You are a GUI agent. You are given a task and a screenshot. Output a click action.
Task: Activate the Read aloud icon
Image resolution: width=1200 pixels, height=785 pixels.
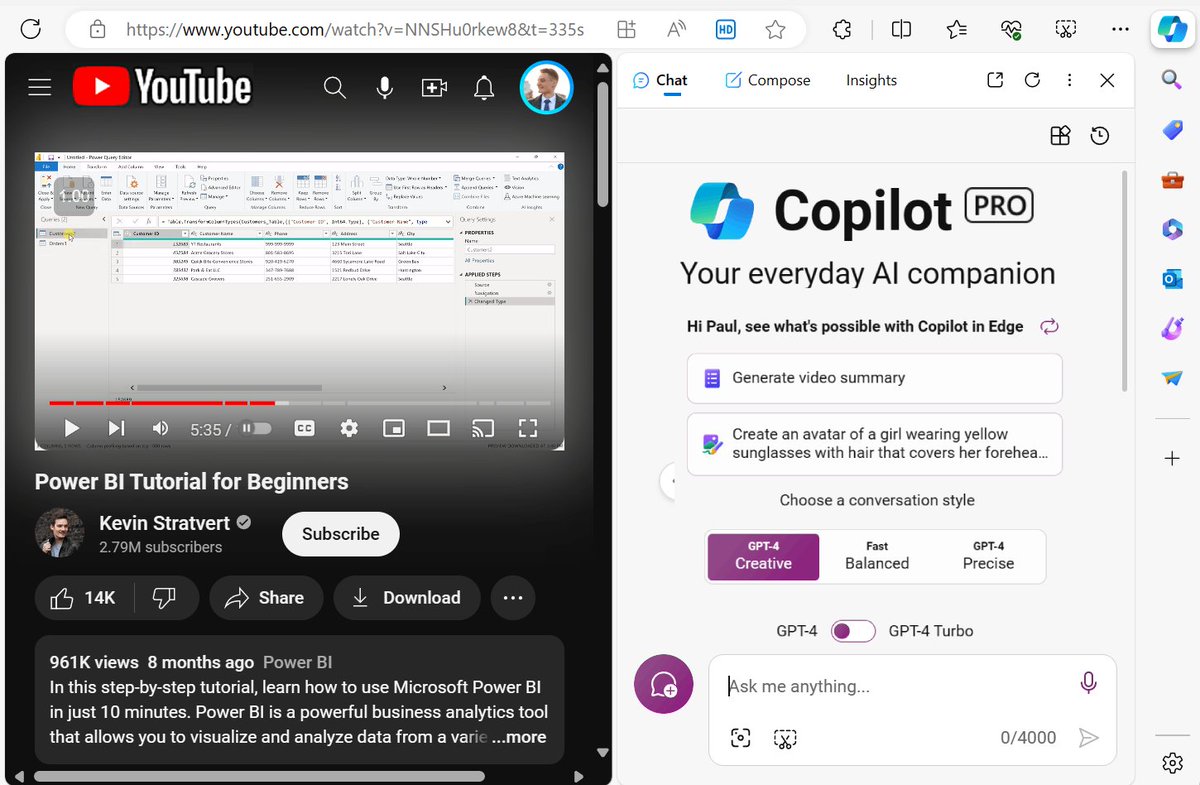point(677,29)
